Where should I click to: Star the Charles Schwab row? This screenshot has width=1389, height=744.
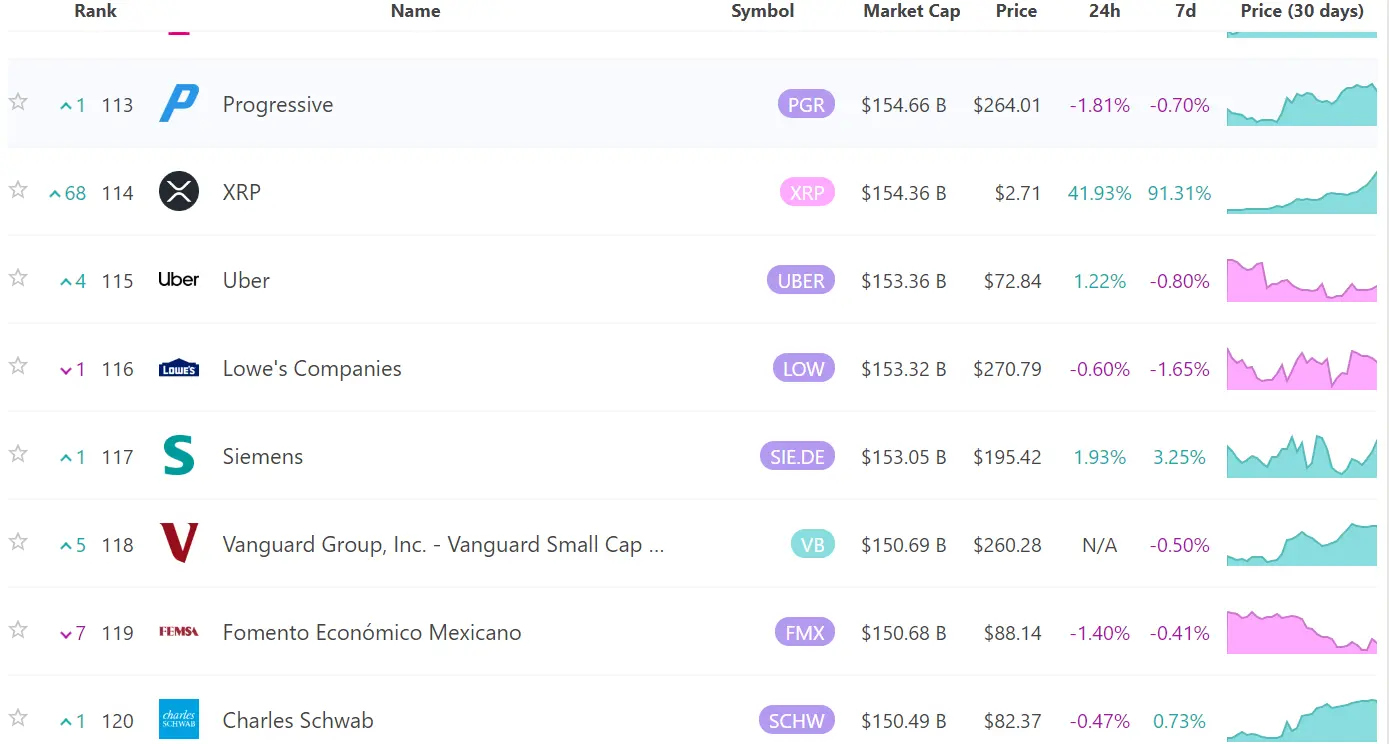click(17, 718)
